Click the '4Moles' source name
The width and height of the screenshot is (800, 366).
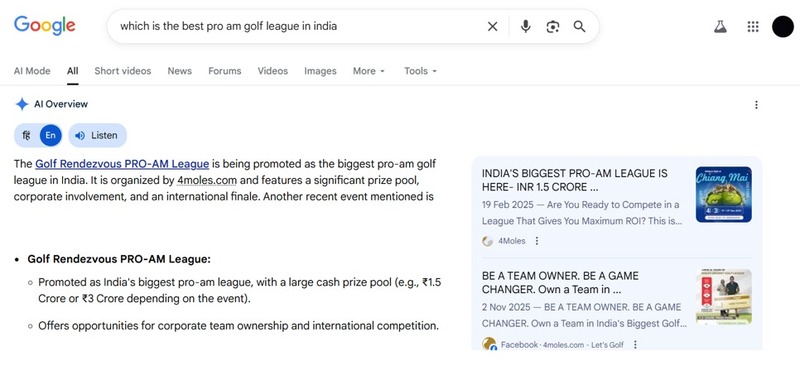point(511,241)
